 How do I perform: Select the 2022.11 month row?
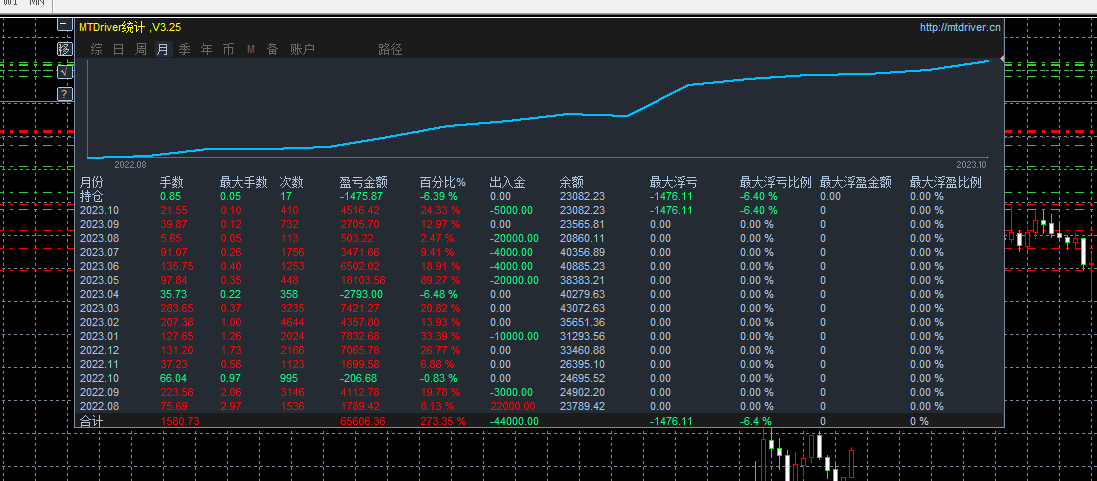(539, 364)
